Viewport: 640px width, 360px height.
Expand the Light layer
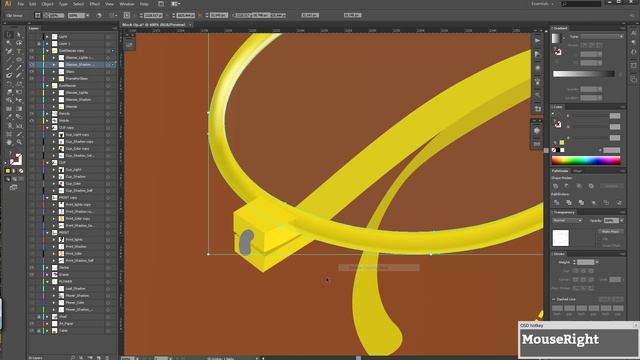tap(47, 37)
